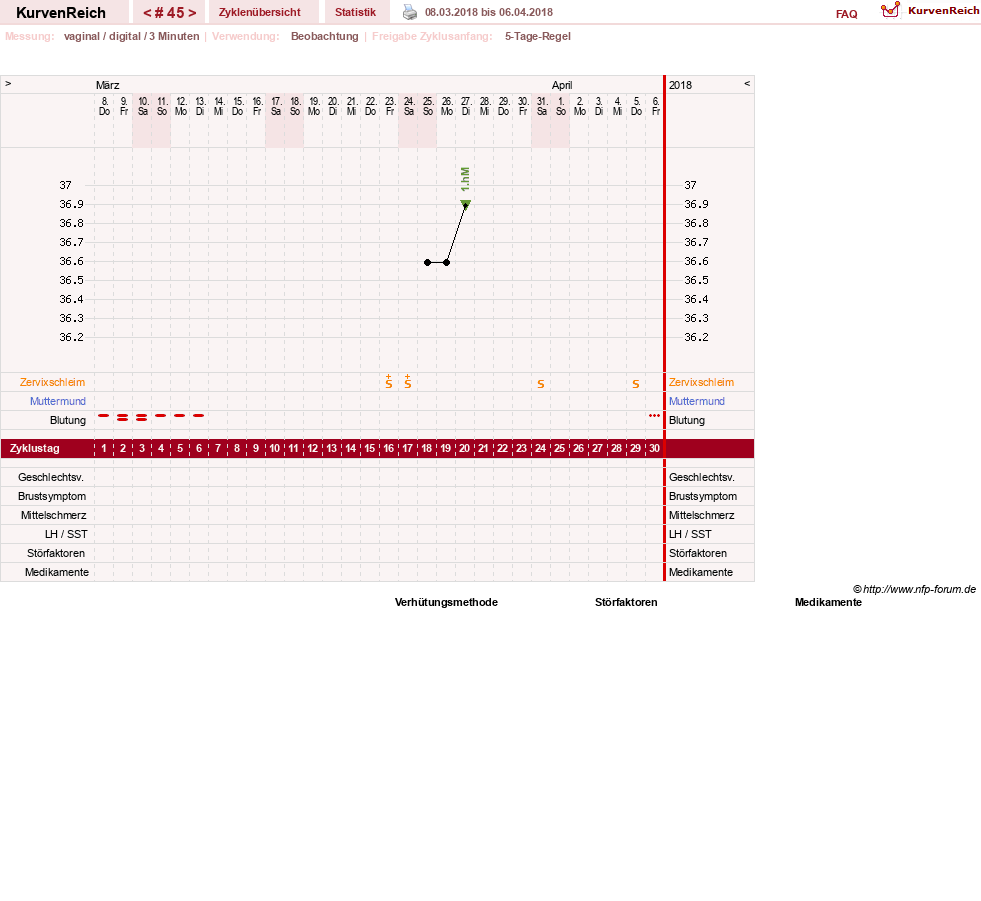Open the FAQ link
981x901 pixels.
coord(846,14)
